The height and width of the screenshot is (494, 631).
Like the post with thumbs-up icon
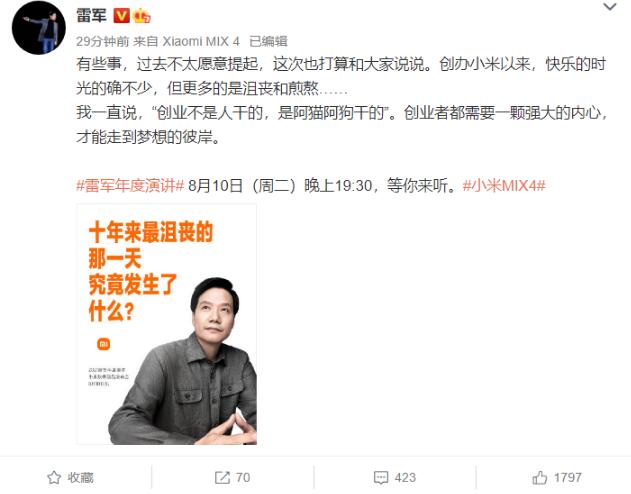click(x=540, y=478)
